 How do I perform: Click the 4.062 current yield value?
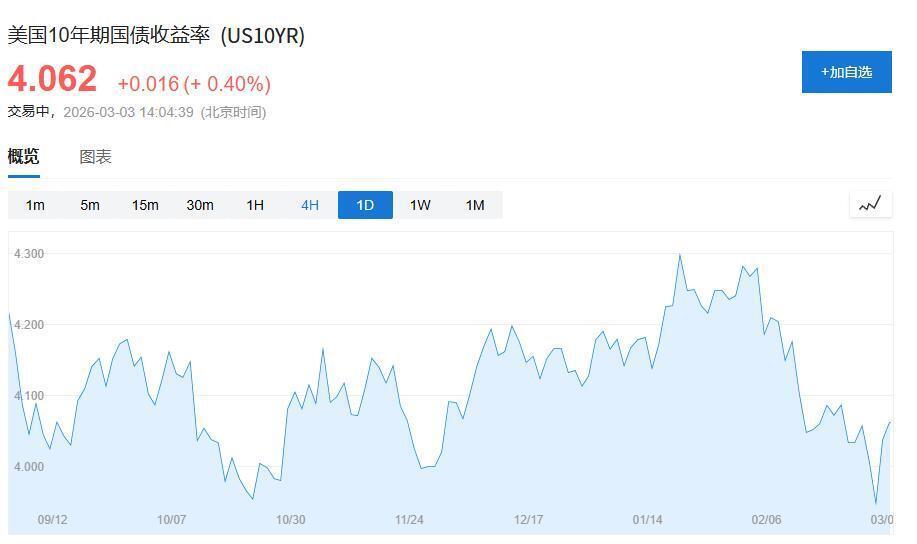[53, 80]
